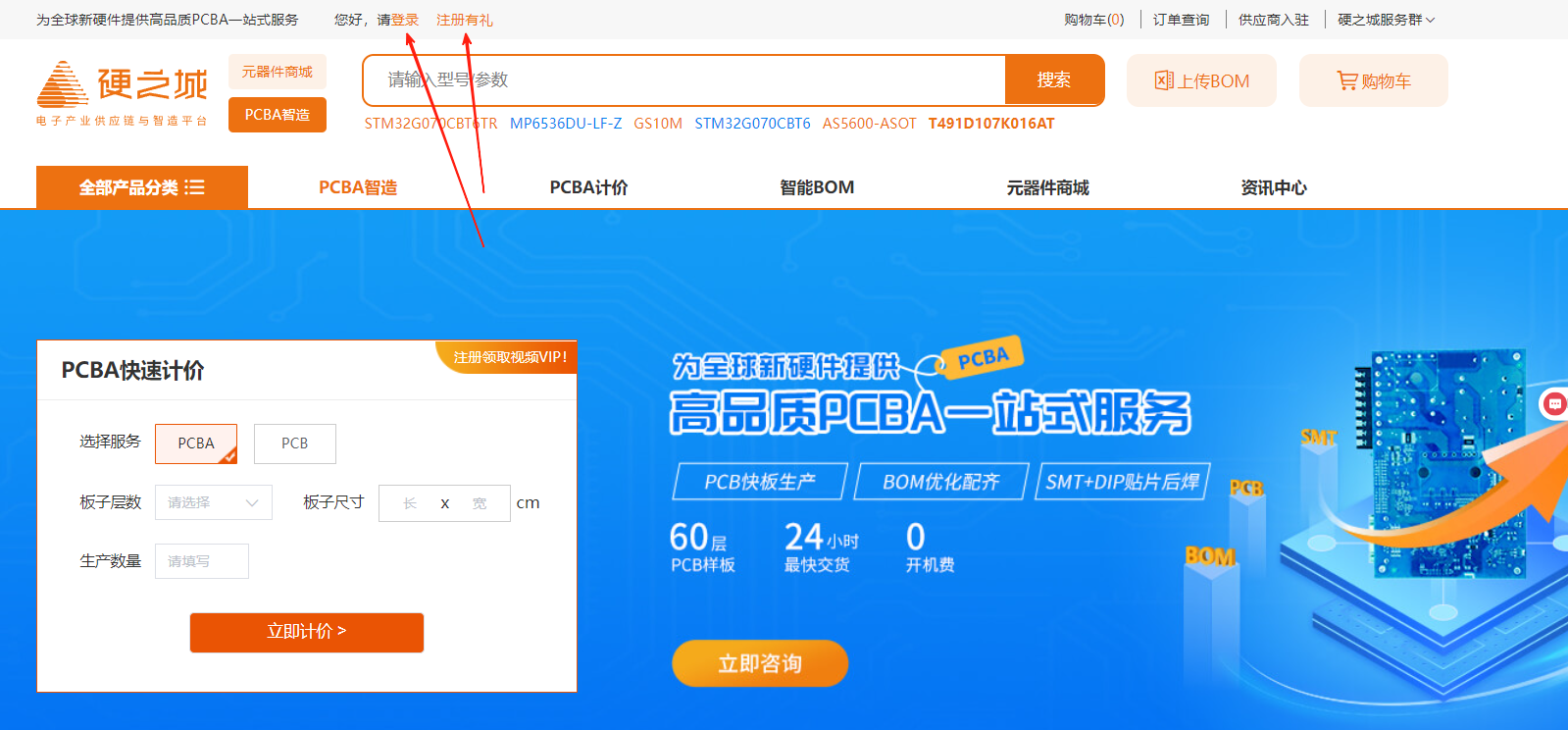Open the PCBA计价 nav item
The image size is (1568, 730).
coord(588,187)
